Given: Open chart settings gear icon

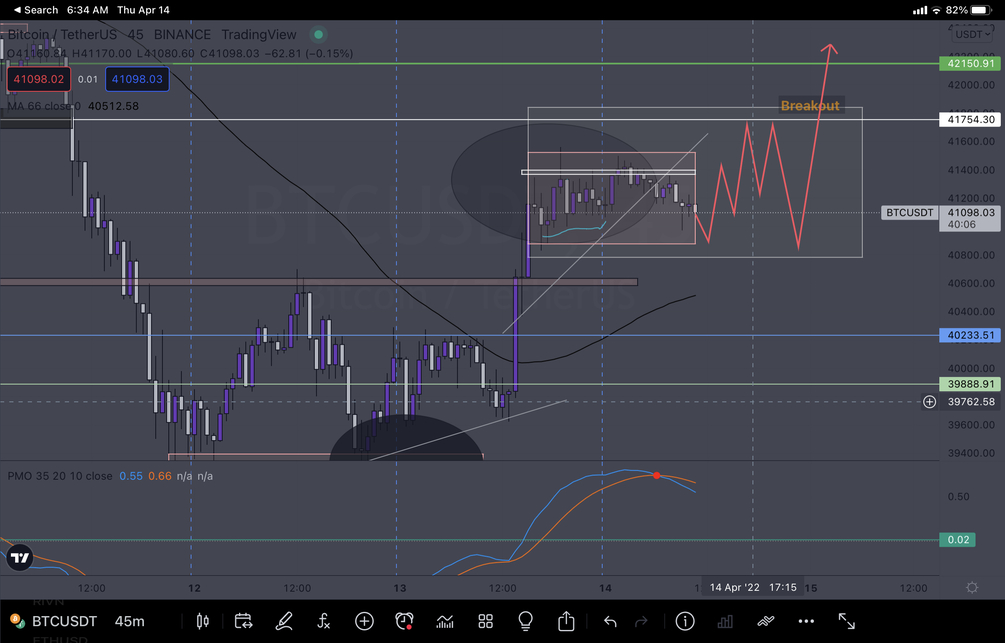Looking at the screenshot, I should tap(972, 588).
